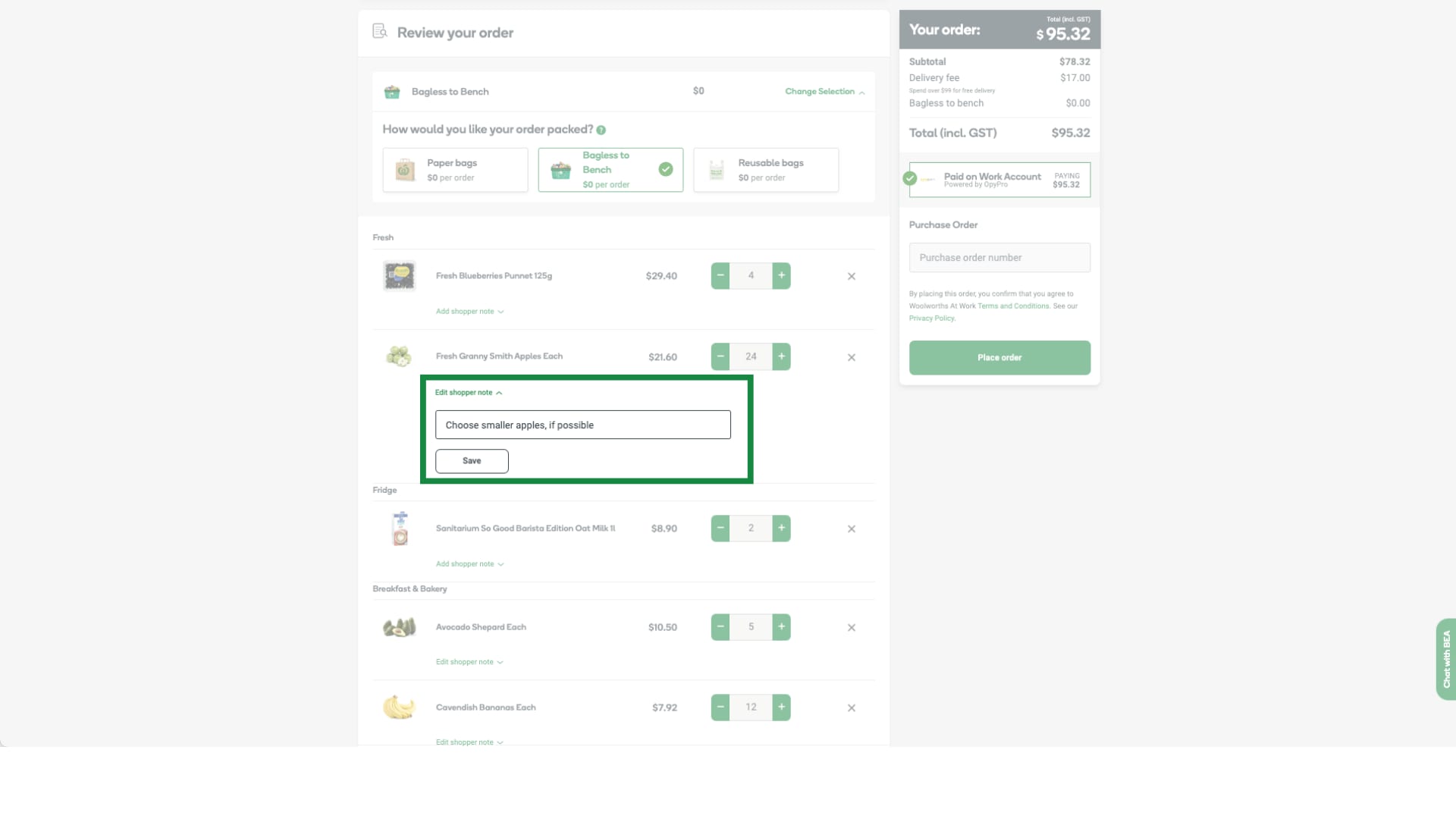
Task: Open the Terms and Conditions link
Action: 1013,306
